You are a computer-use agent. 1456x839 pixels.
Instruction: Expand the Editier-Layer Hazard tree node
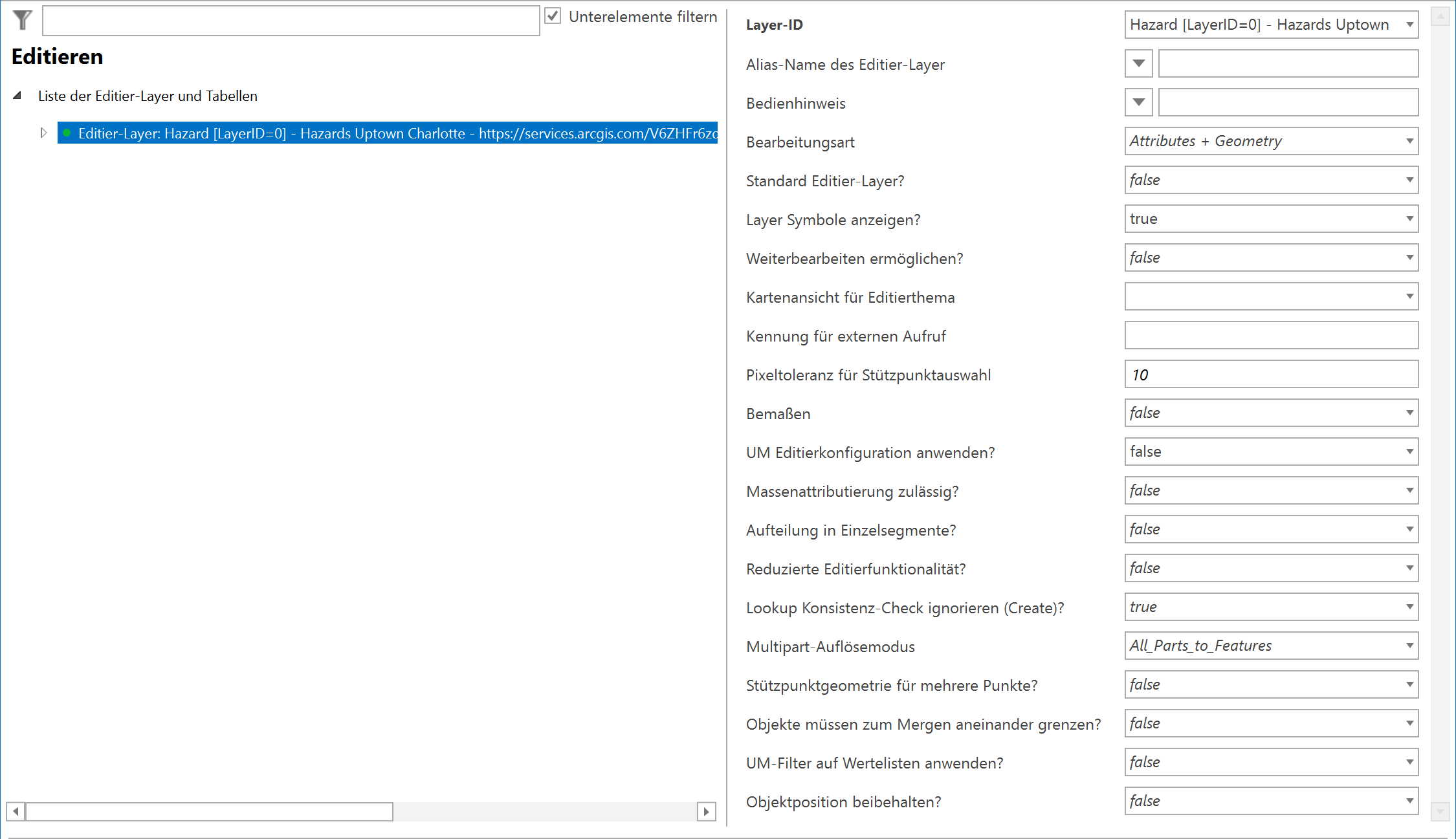[x=43, y=133]
